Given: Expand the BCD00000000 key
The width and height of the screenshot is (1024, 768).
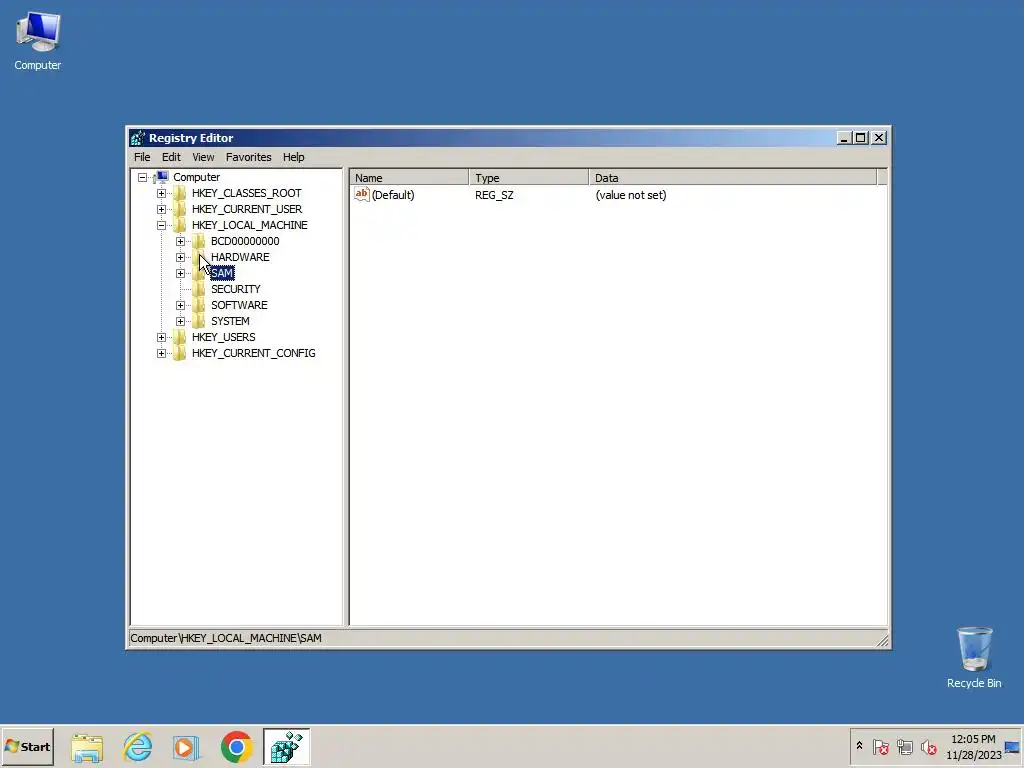Looking at the screenshot, I should (x=180, y=241).
